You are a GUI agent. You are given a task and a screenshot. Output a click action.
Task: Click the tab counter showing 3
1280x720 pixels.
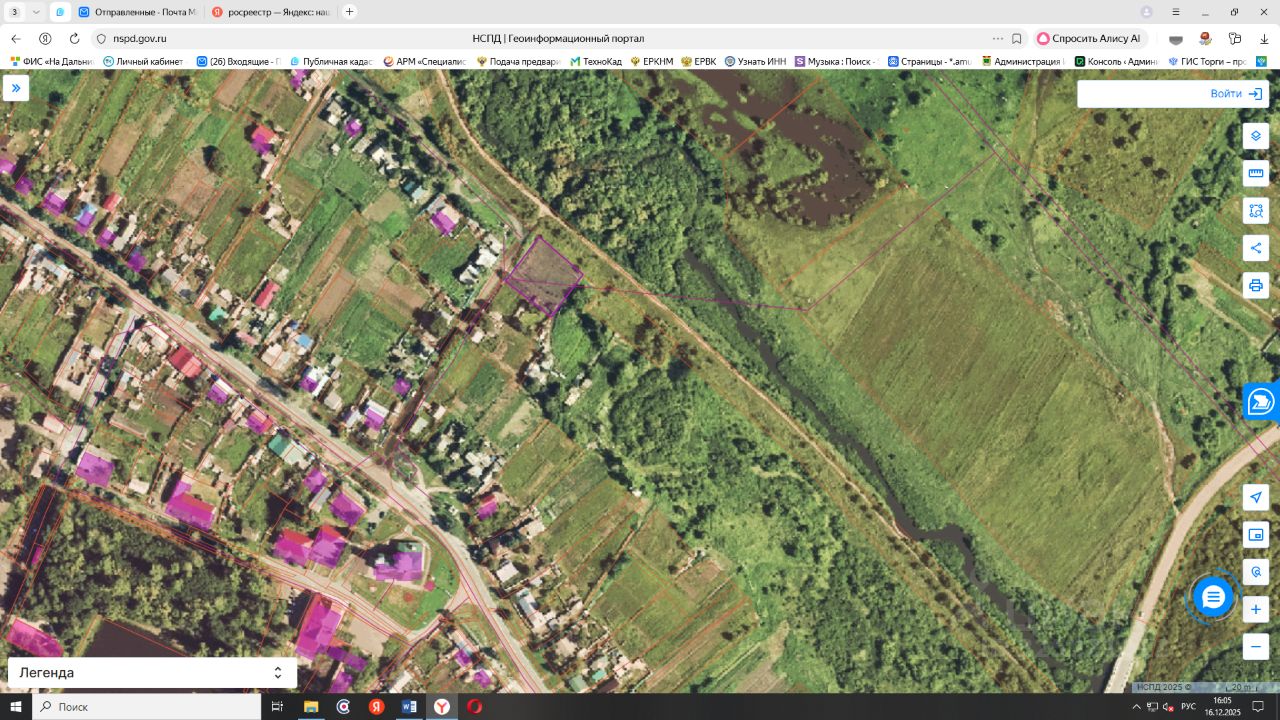point(14,12)
